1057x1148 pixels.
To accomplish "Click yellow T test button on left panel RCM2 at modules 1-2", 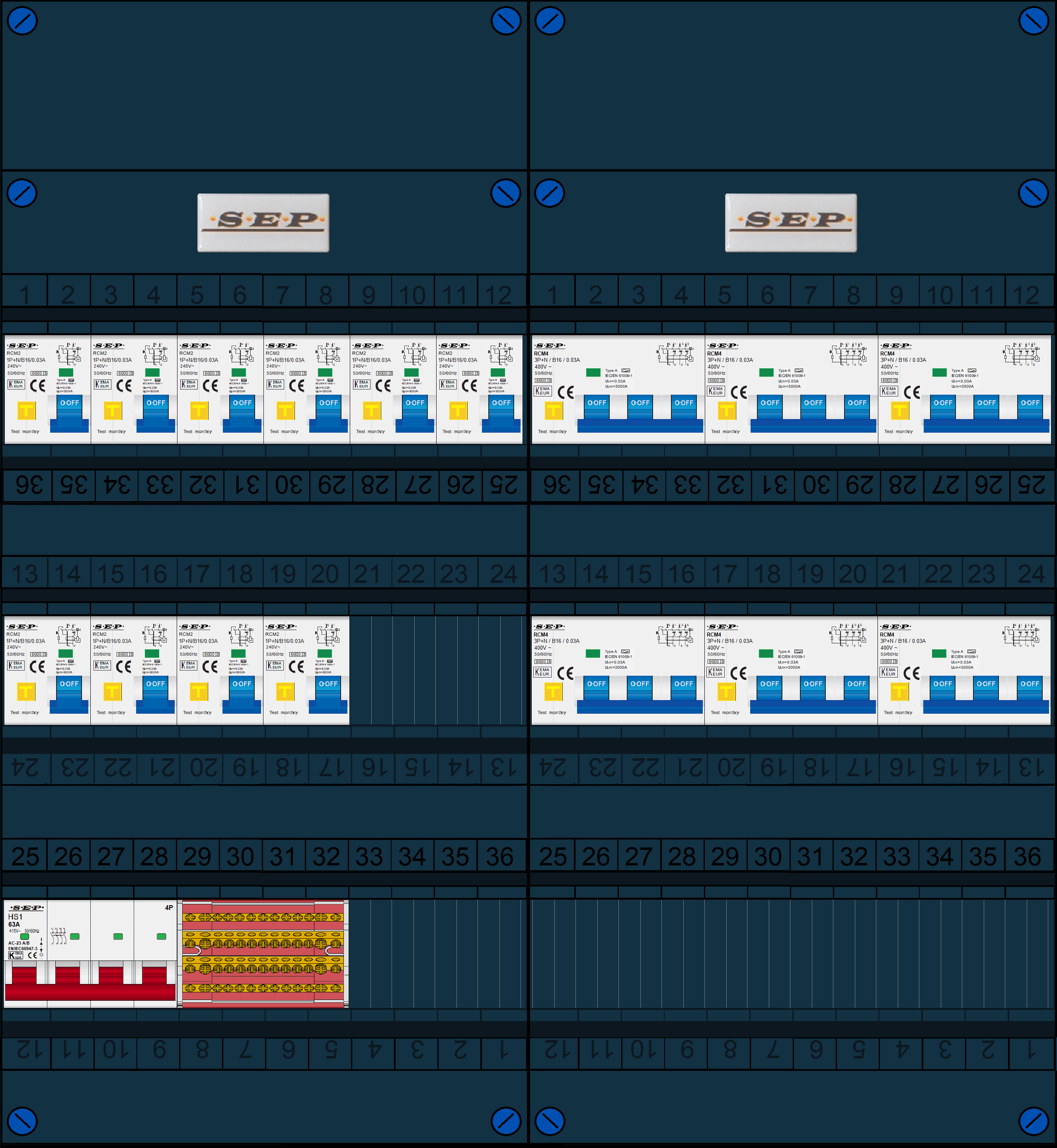I will [x=26, y=411].
